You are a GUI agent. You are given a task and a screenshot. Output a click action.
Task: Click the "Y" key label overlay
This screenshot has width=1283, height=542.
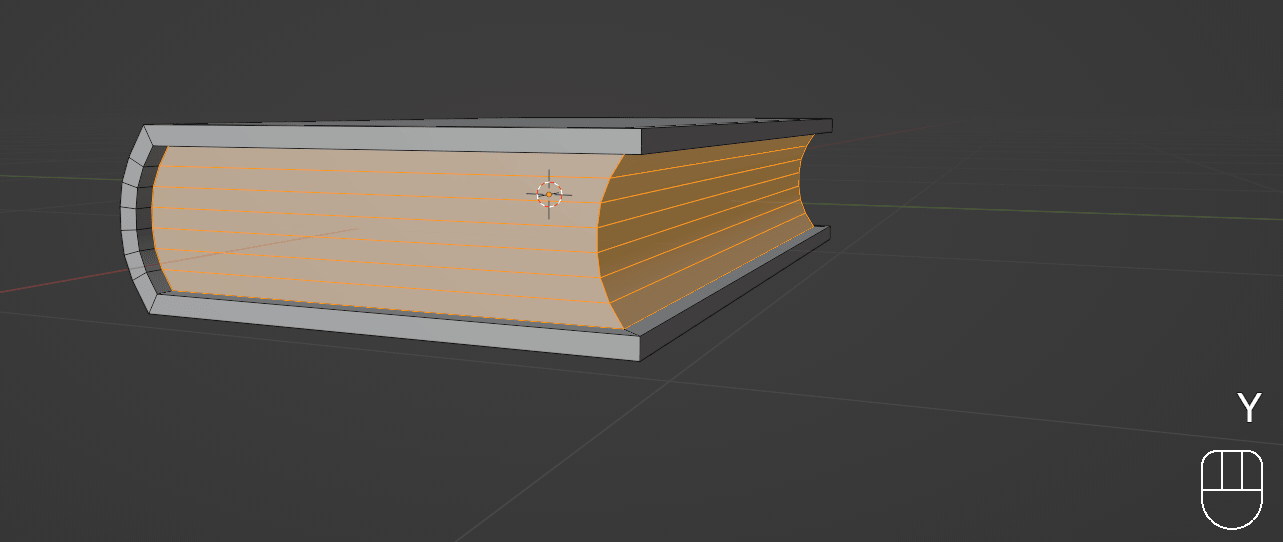coord(1248,408)
